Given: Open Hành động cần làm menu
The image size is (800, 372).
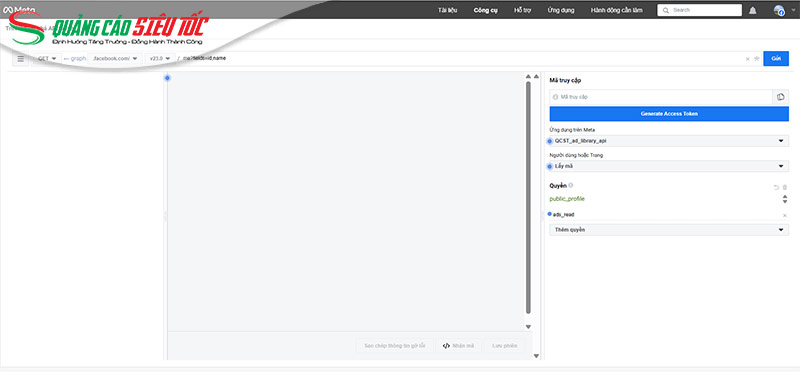Looking at the screenshot, I should pyautogui.click(x=616, y=10).
